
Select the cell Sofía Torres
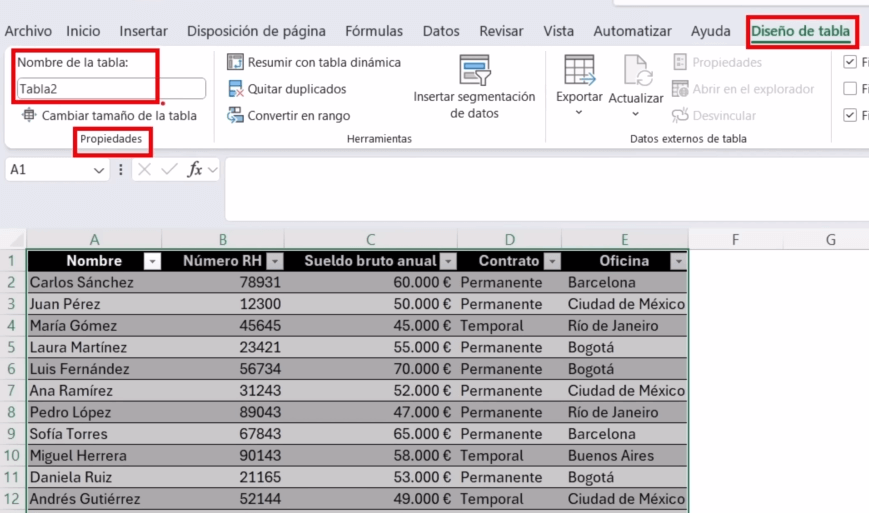pos(94,434)
